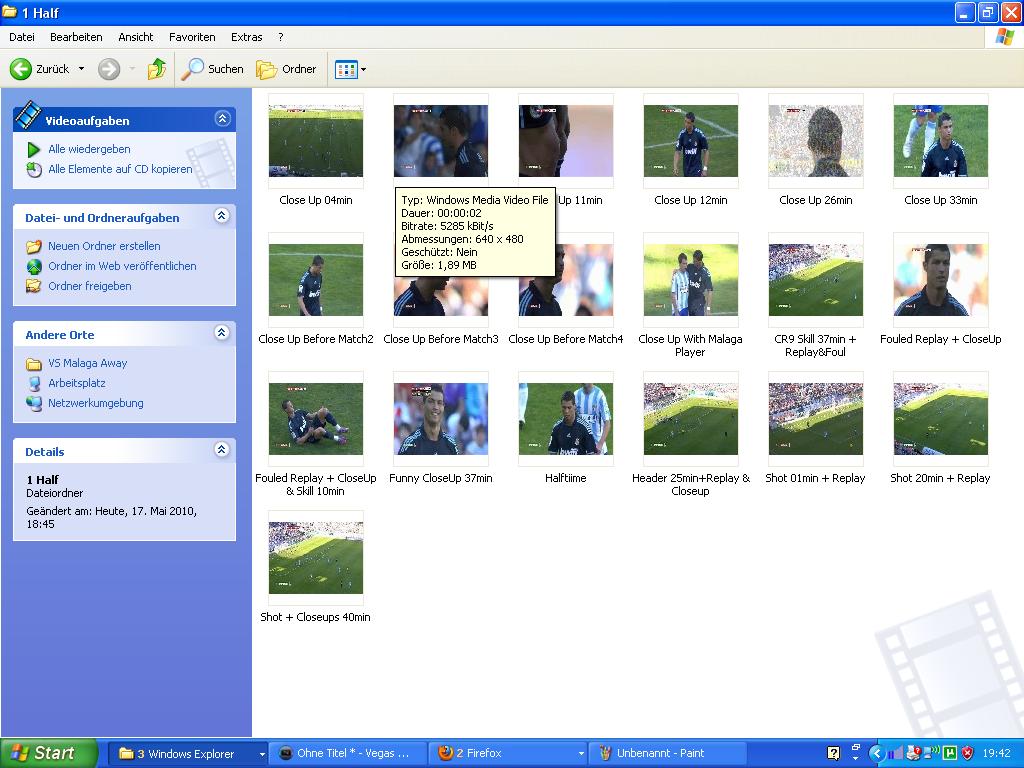Click the Close Up Before Match4 label
The width and height of the screenshot is (1024, 768).
pos(566,339)
